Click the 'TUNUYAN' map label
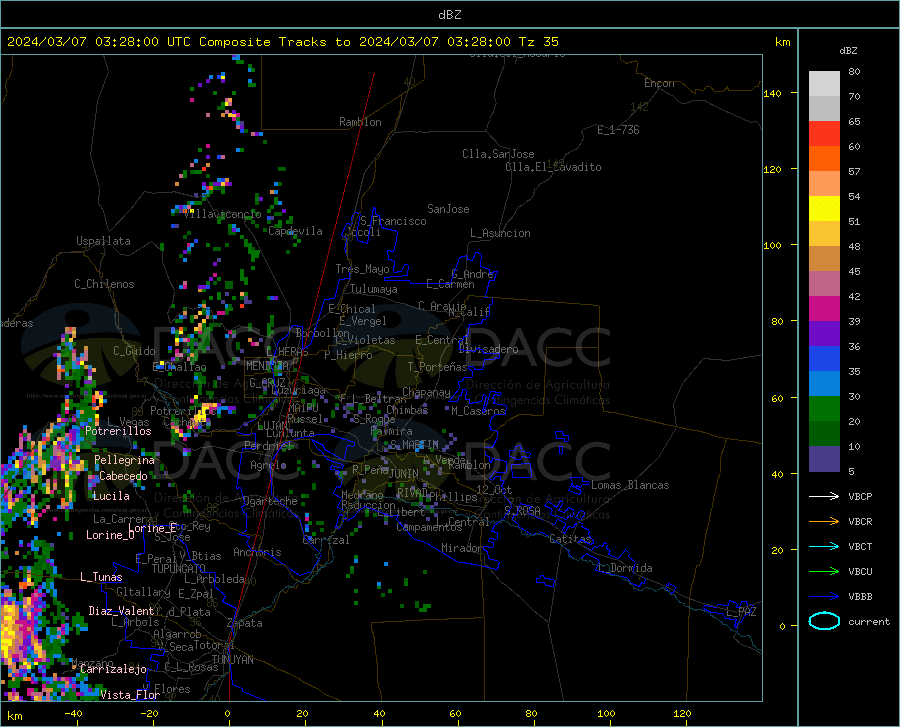Screen dimensions: 900x727 pyautogui.click(x=232, y=660)
